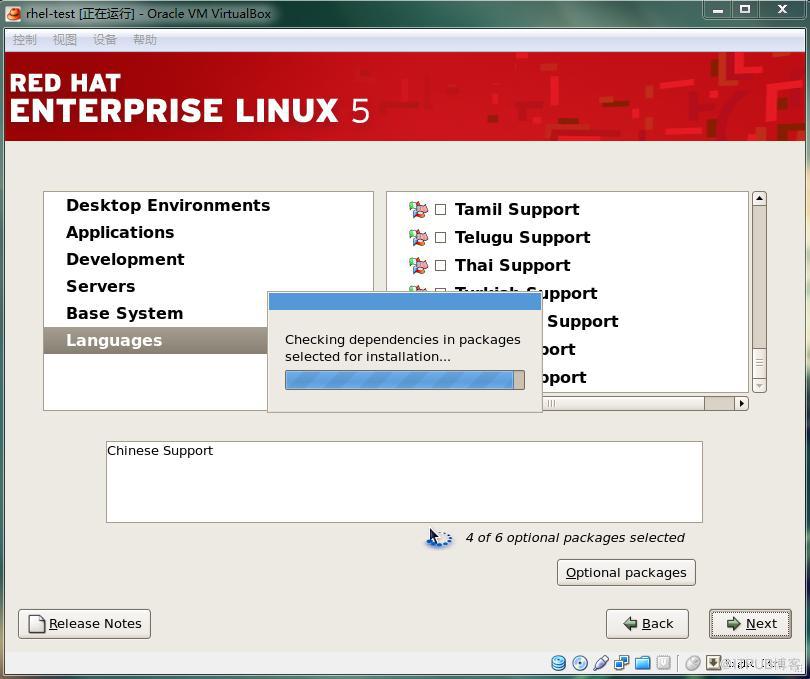This screenshot has width=810, height=679.
Task: Enable the Thai Support checkbox
Action: tap(440, 265)
